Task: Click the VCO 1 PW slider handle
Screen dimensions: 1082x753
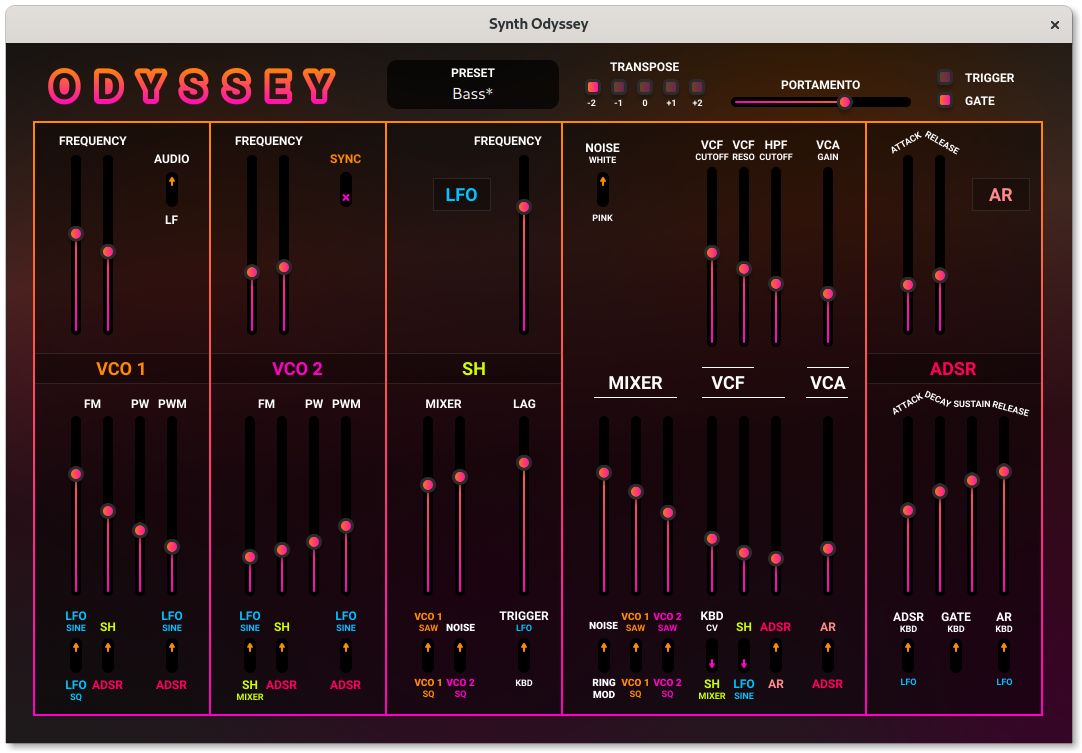Action: click(139, 530)
